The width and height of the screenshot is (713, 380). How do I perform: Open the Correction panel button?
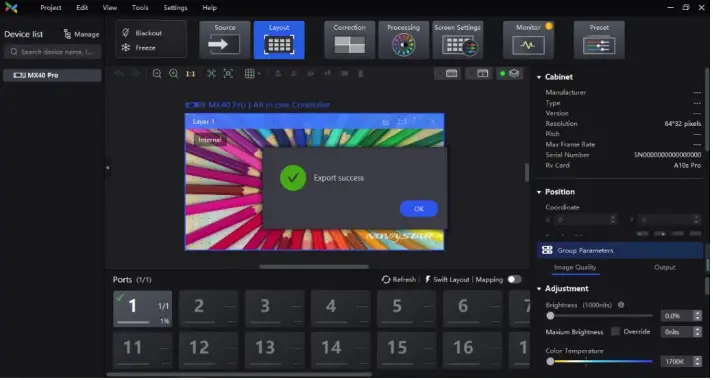351,40
